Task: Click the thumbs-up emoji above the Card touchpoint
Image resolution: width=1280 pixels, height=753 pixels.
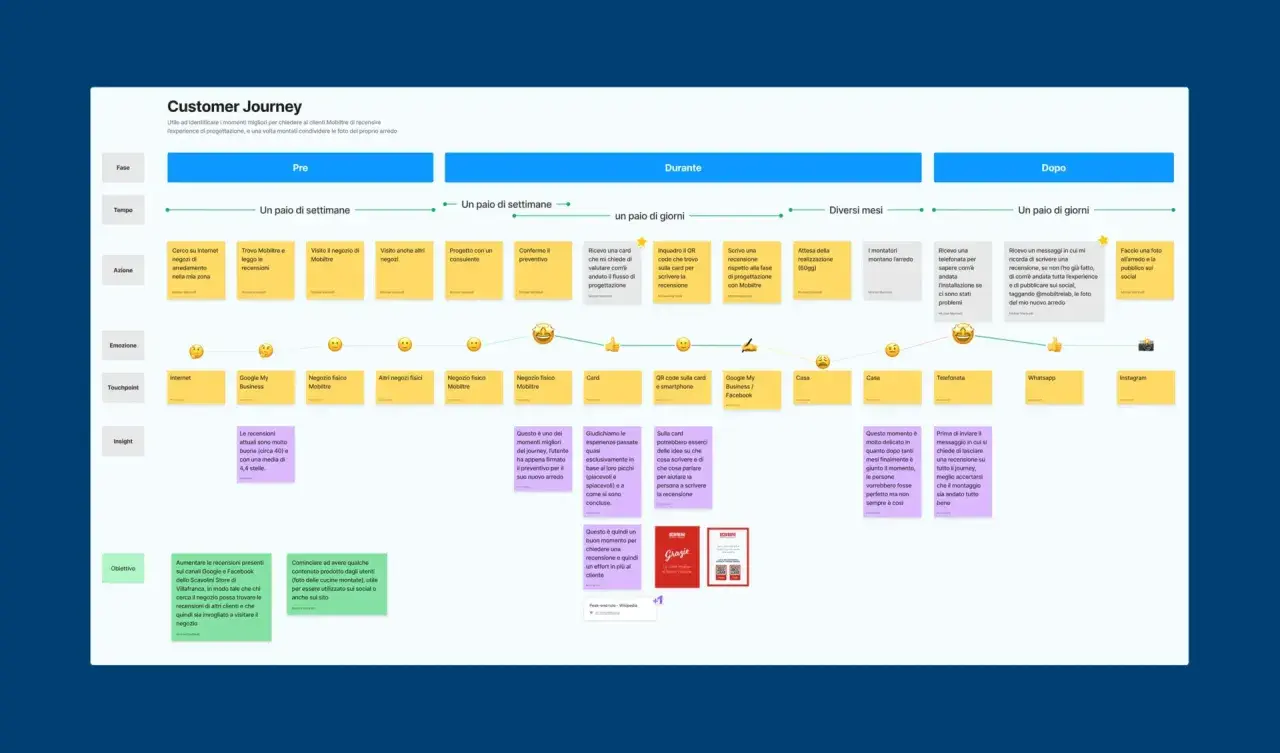Action: (612, 344)
